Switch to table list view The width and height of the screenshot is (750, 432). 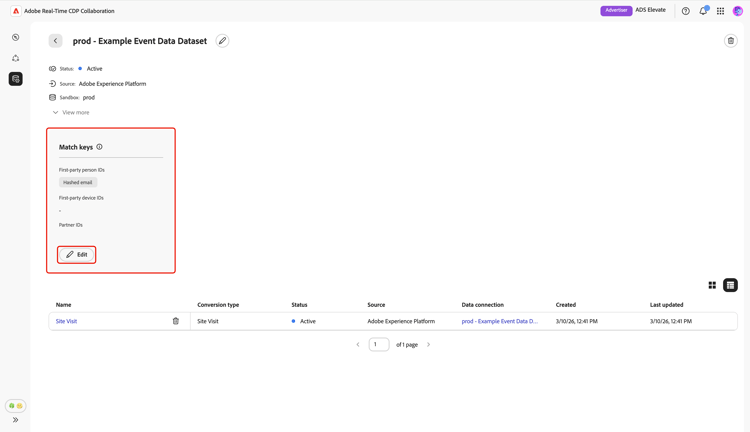[730, 285]
